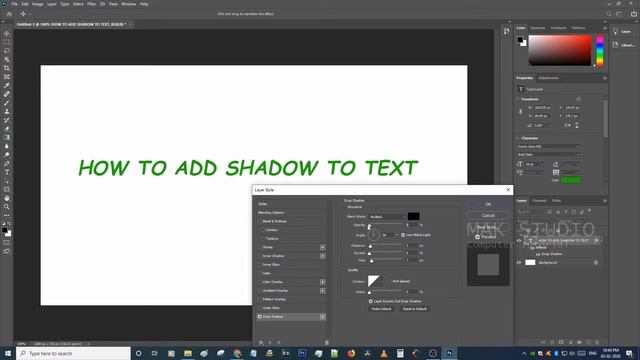Open the Layers panel menu
The image size is (640, 360).
604,201
